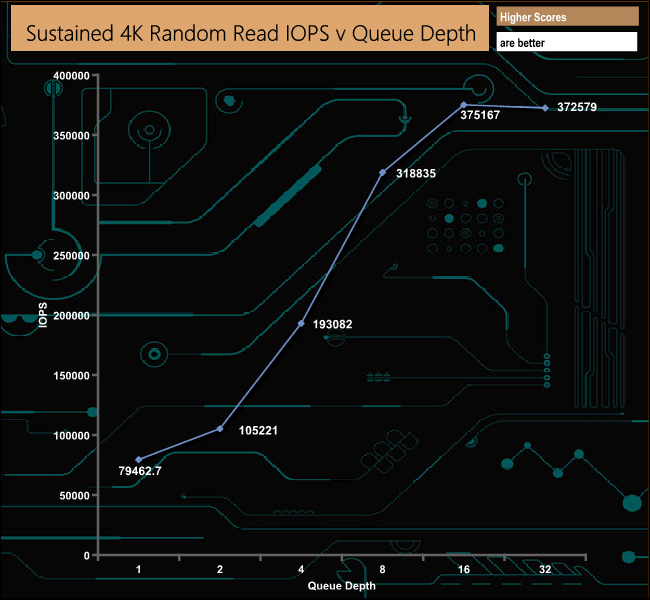
Task: Click the 'are better' legend box
Action: pyautogui.click(x=567, y=42)
